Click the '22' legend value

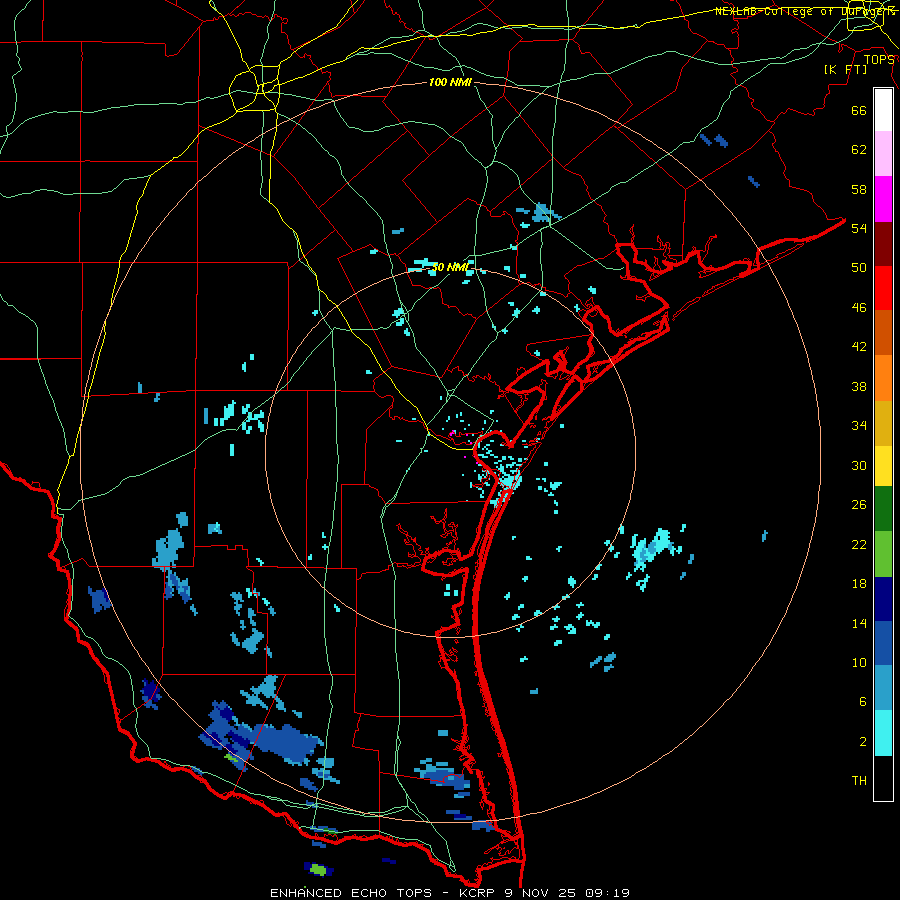pos(859,544)
